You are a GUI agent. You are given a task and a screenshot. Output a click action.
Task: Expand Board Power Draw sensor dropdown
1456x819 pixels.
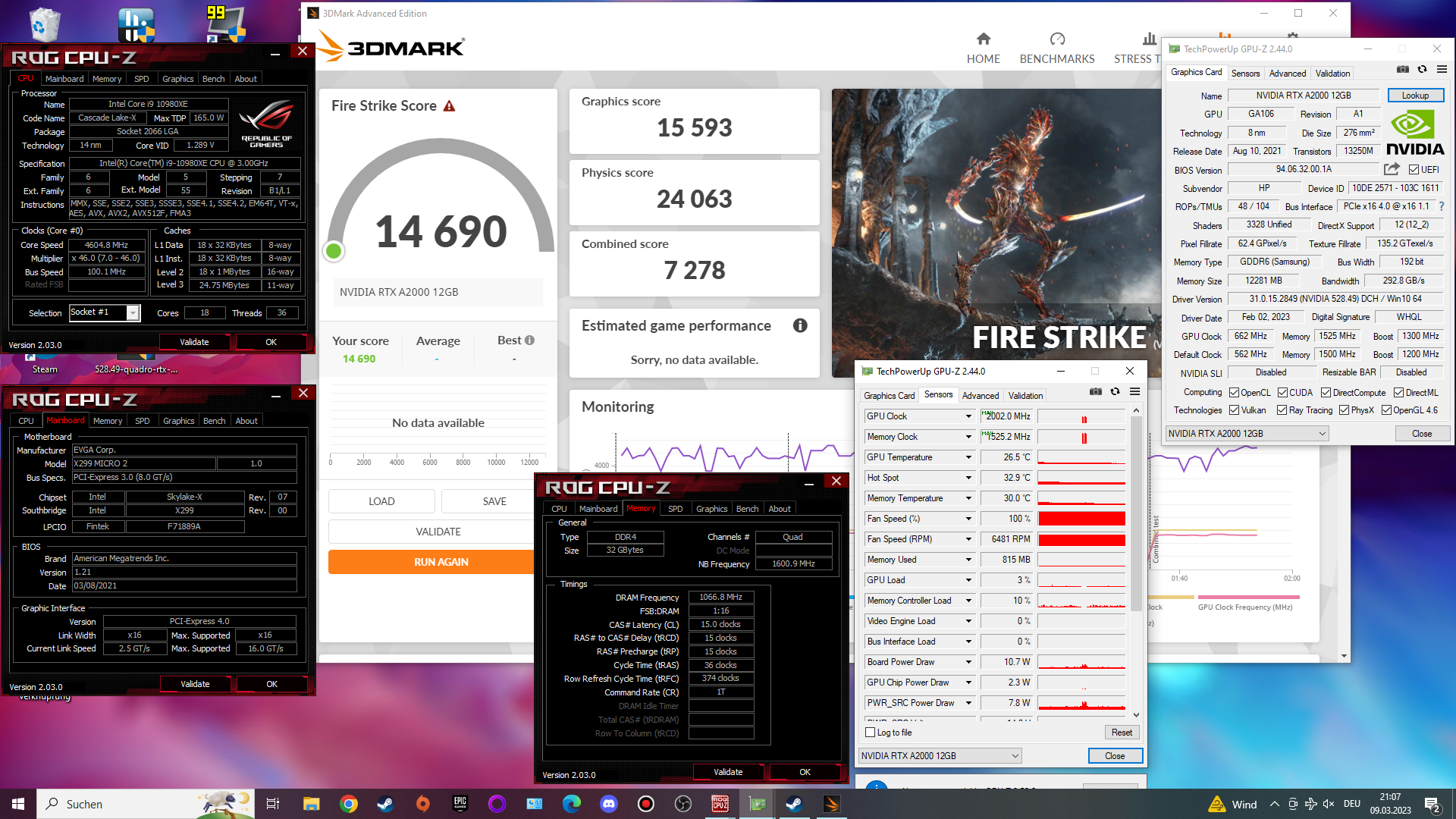click(x=968, y=662)
